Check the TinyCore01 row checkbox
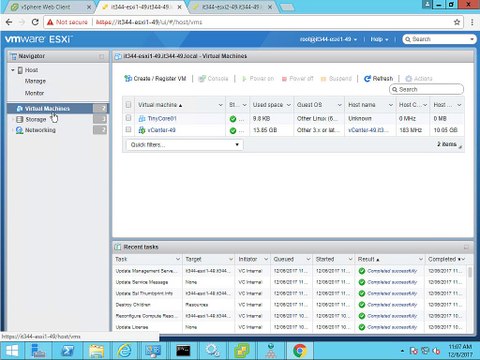Screen dimensions: 480x360 (x=128, y=118)
